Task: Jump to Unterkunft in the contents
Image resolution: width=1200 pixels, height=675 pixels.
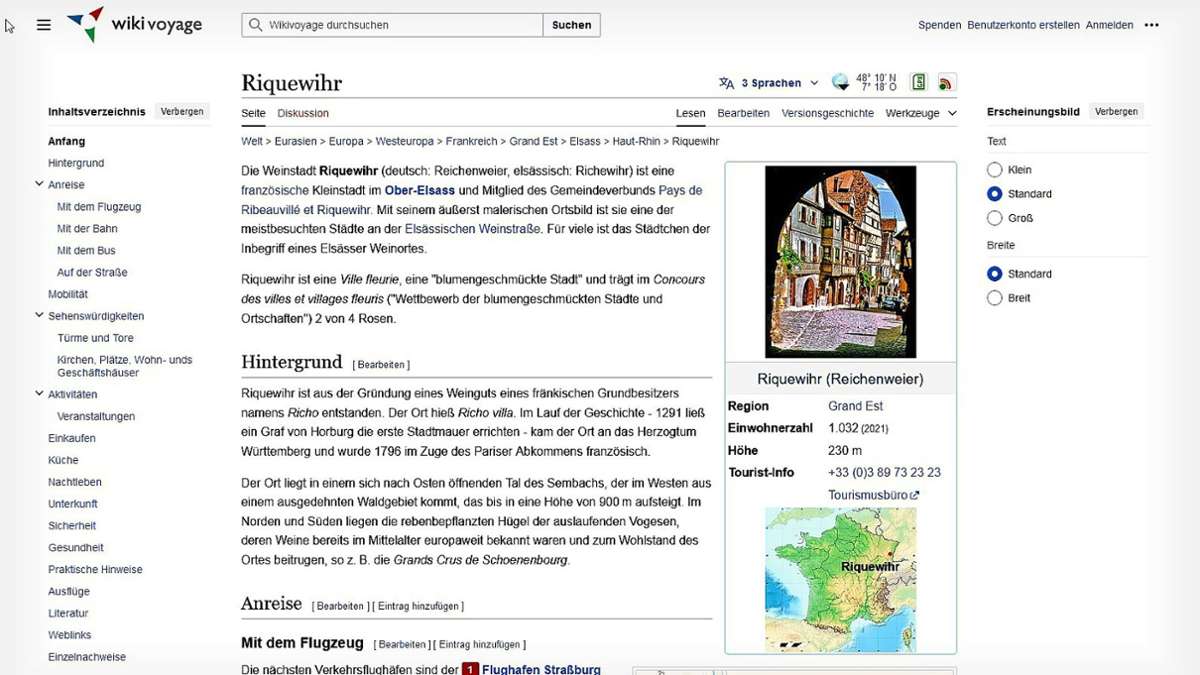Action: tap(73, 504)
